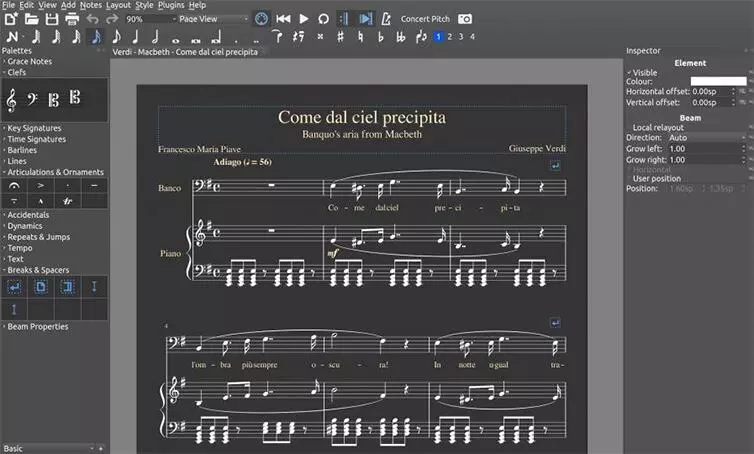The height and width of the screenshot is (454, 754).
Task: Select the eighth note duration
Action: 116,37
